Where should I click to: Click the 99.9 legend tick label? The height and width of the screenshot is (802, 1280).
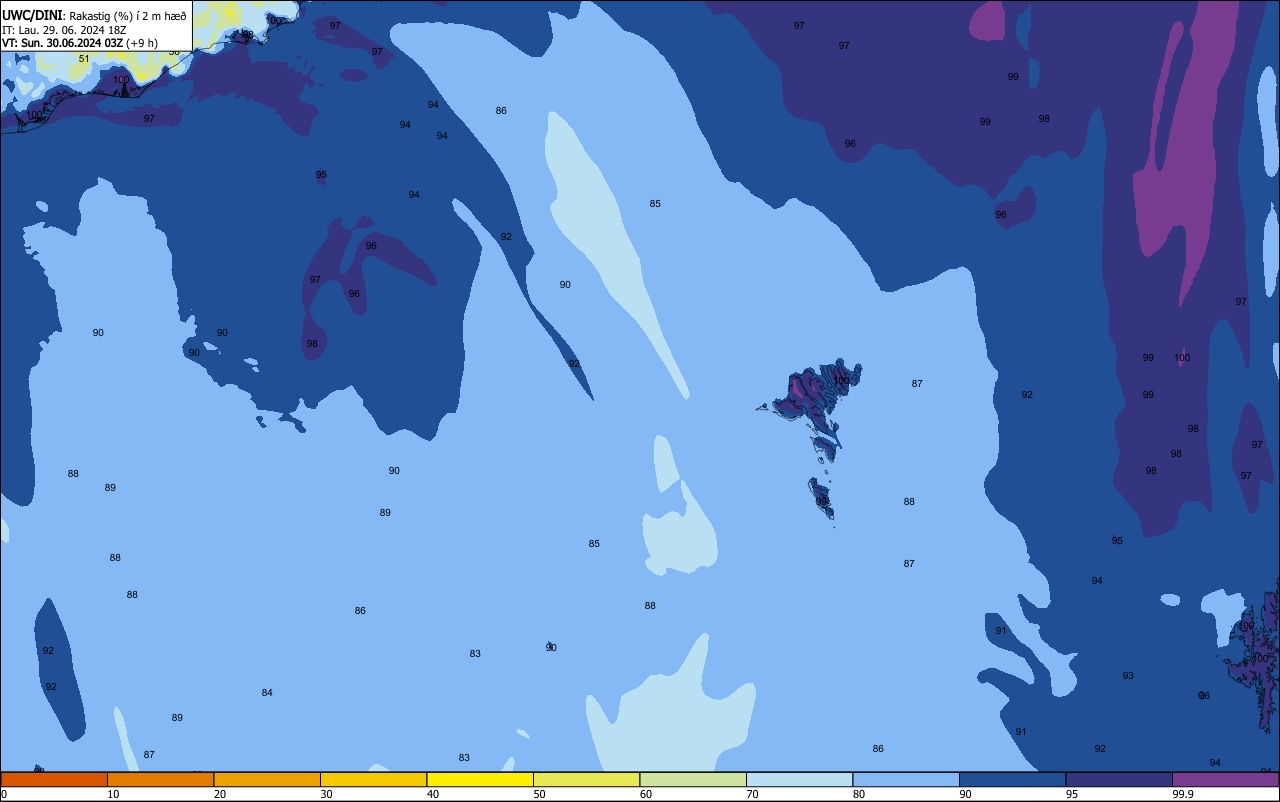[x=1184, y=794]
